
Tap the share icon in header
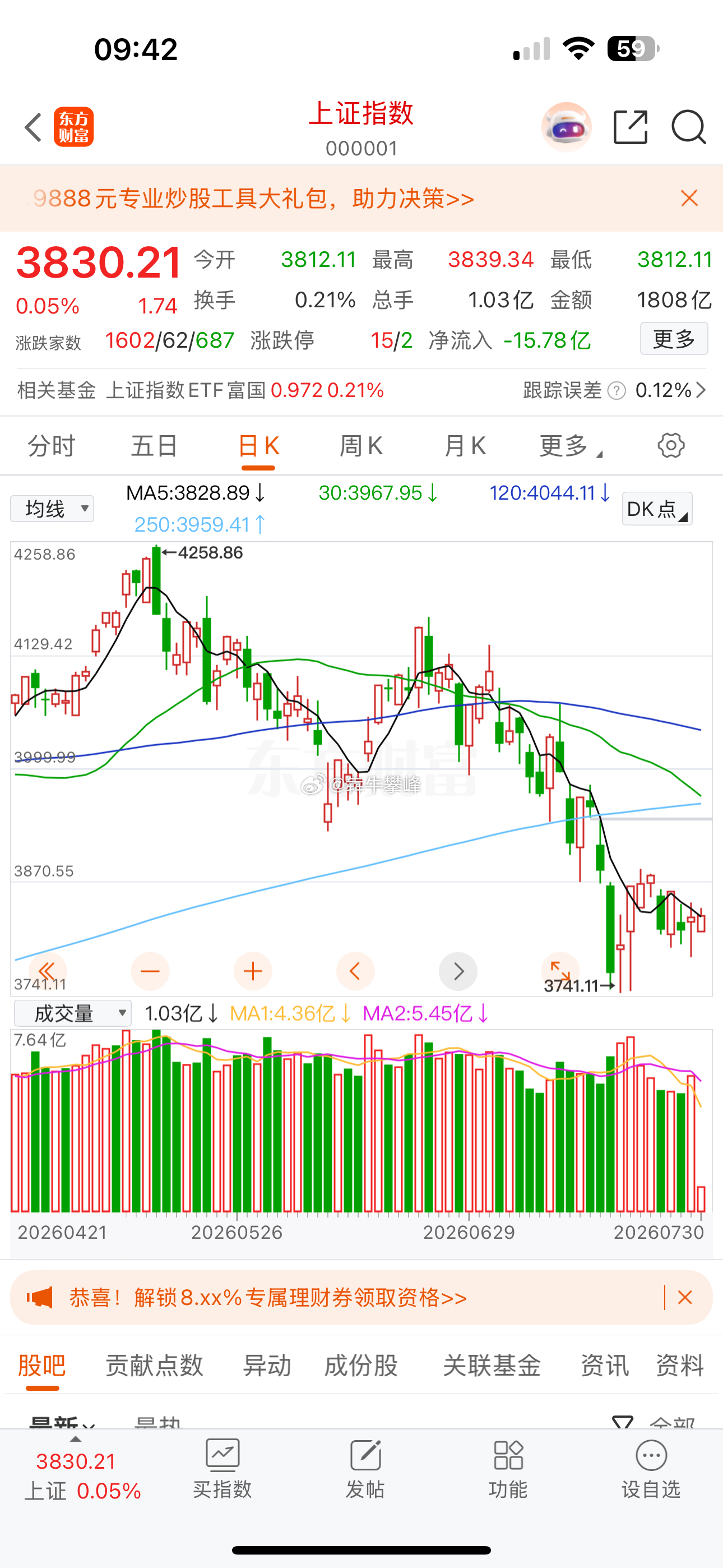coord(631,127)
